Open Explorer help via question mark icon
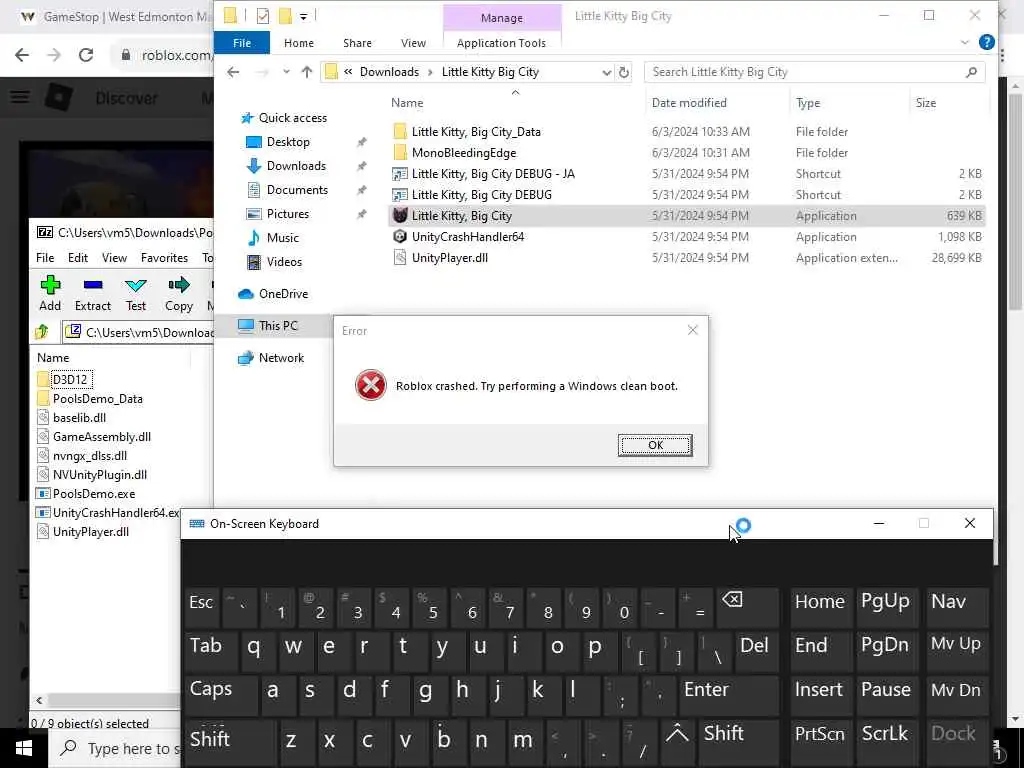Viewport: 1024px width, 768px height. tap(987, 42)
